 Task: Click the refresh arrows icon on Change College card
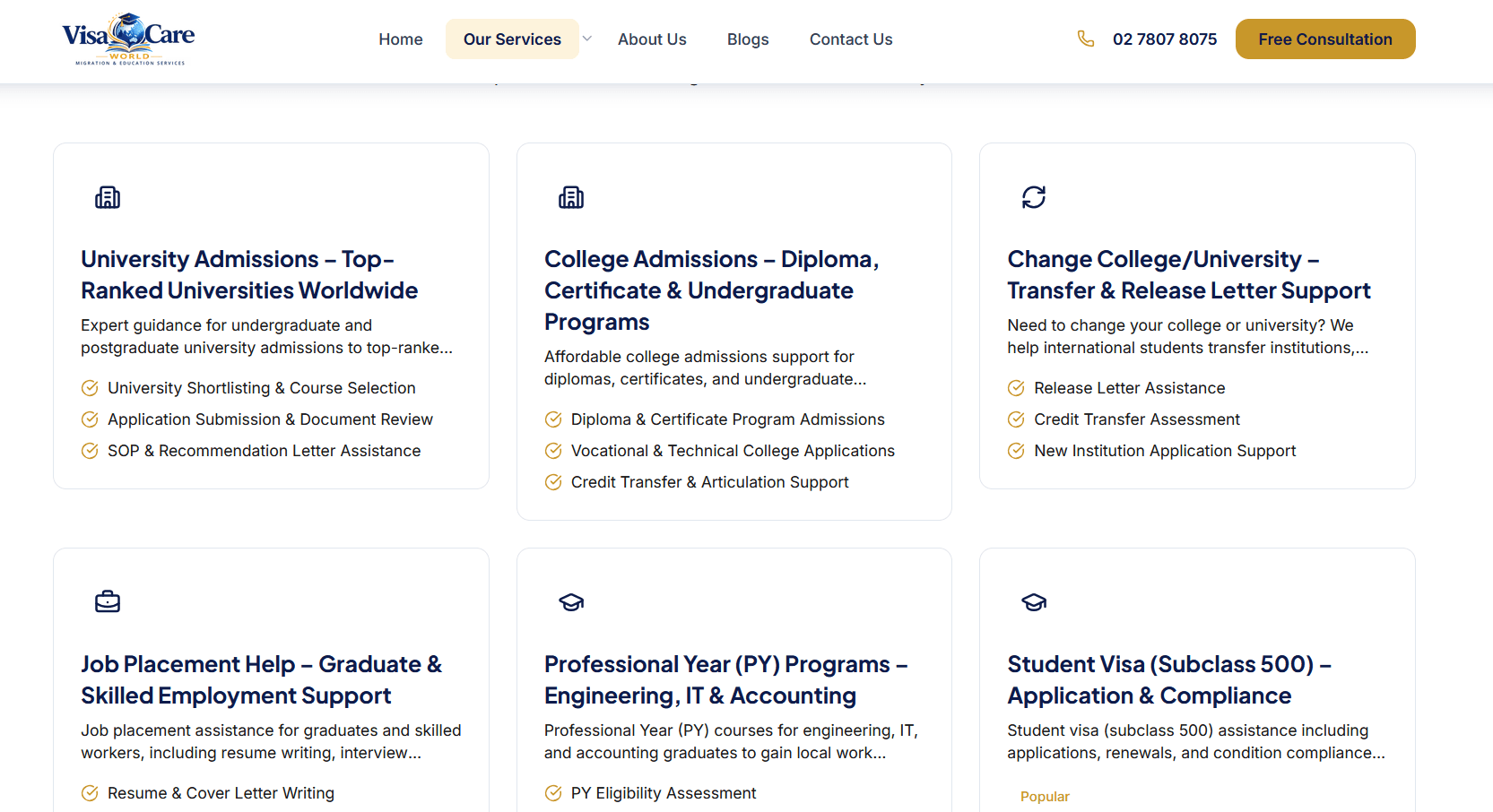[1034, 197]
